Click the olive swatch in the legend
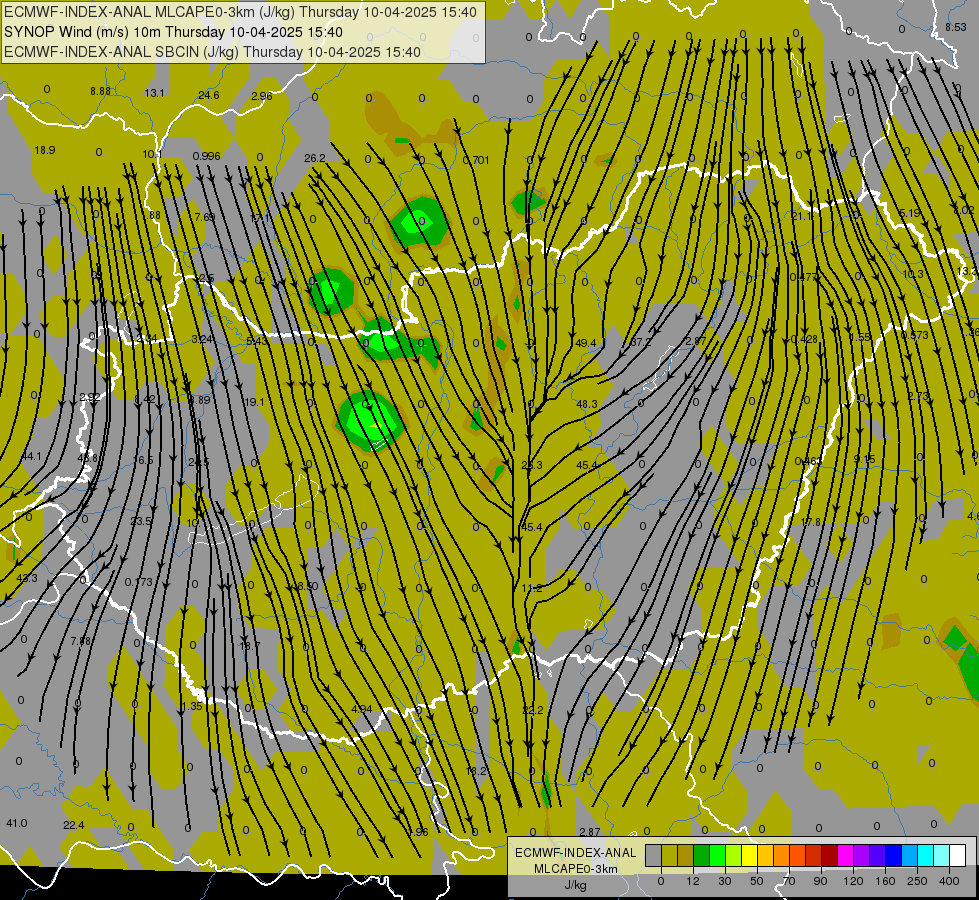Viewport: 979px width, 900px height. point(669,855)
